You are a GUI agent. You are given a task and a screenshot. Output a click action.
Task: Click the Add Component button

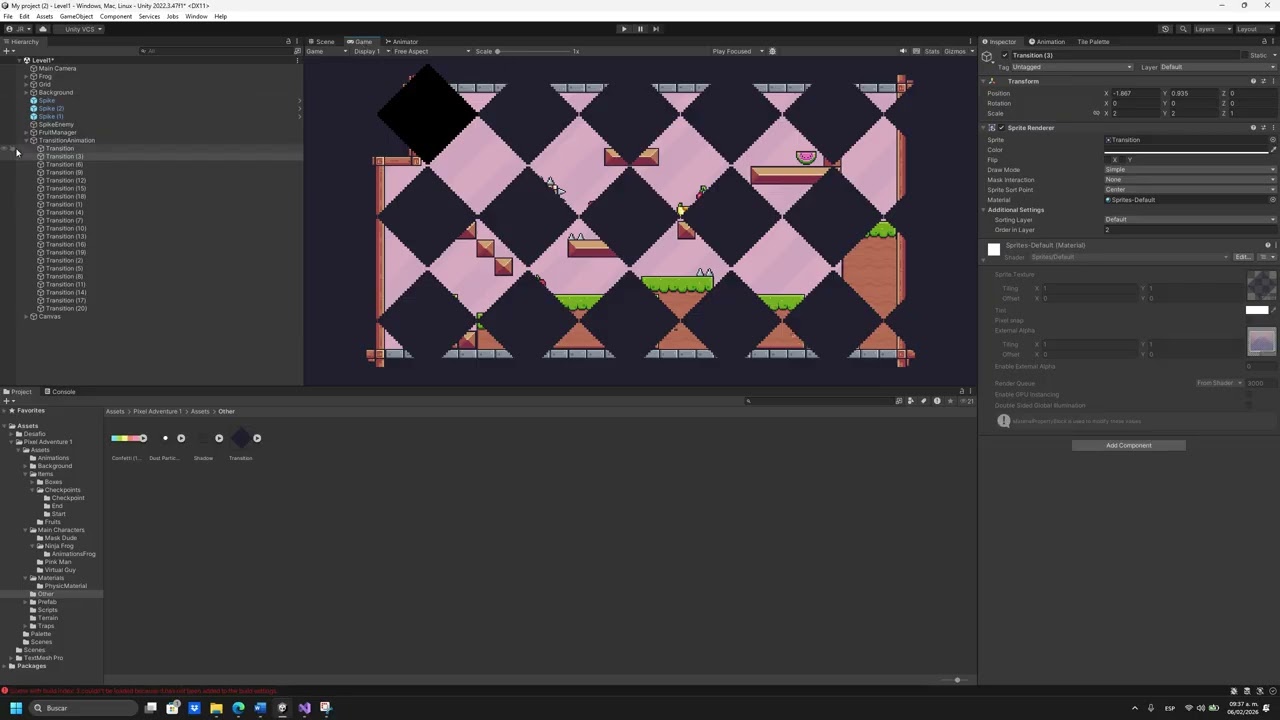pyautogui.click(x=1129, y=446)
